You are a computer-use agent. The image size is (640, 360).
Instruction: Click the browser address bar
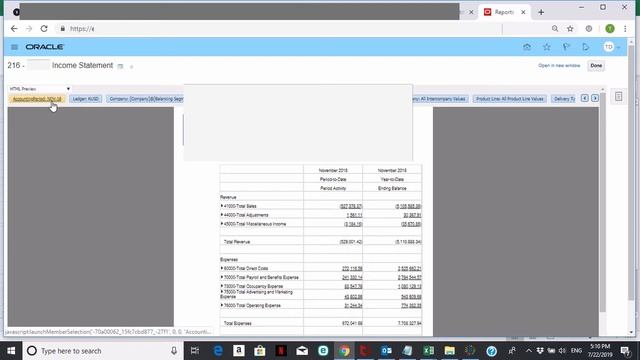pyautogui.click(x=282, y=29)
